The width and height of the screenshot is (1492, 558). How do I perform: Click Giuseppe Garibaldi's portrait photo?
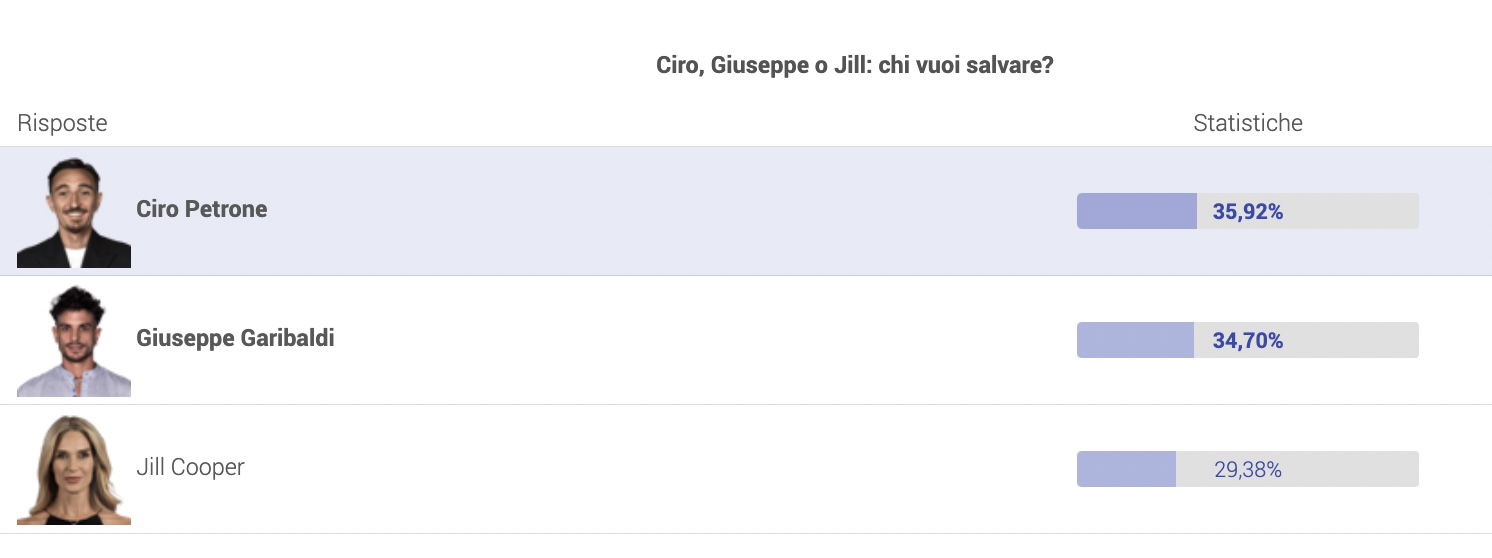coord(74,340)
